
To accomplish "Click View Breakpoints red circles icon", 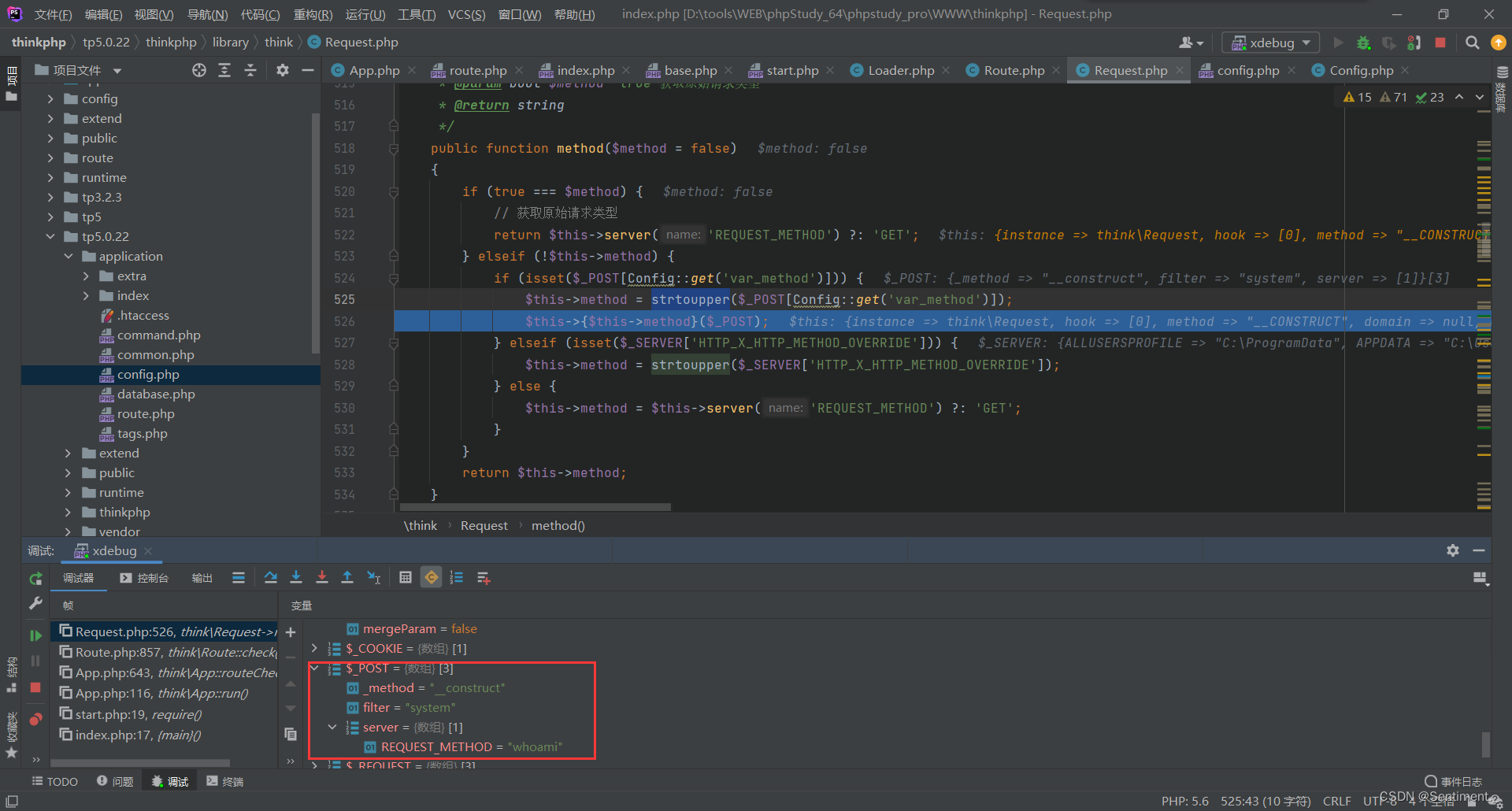I will coord(35,719).
